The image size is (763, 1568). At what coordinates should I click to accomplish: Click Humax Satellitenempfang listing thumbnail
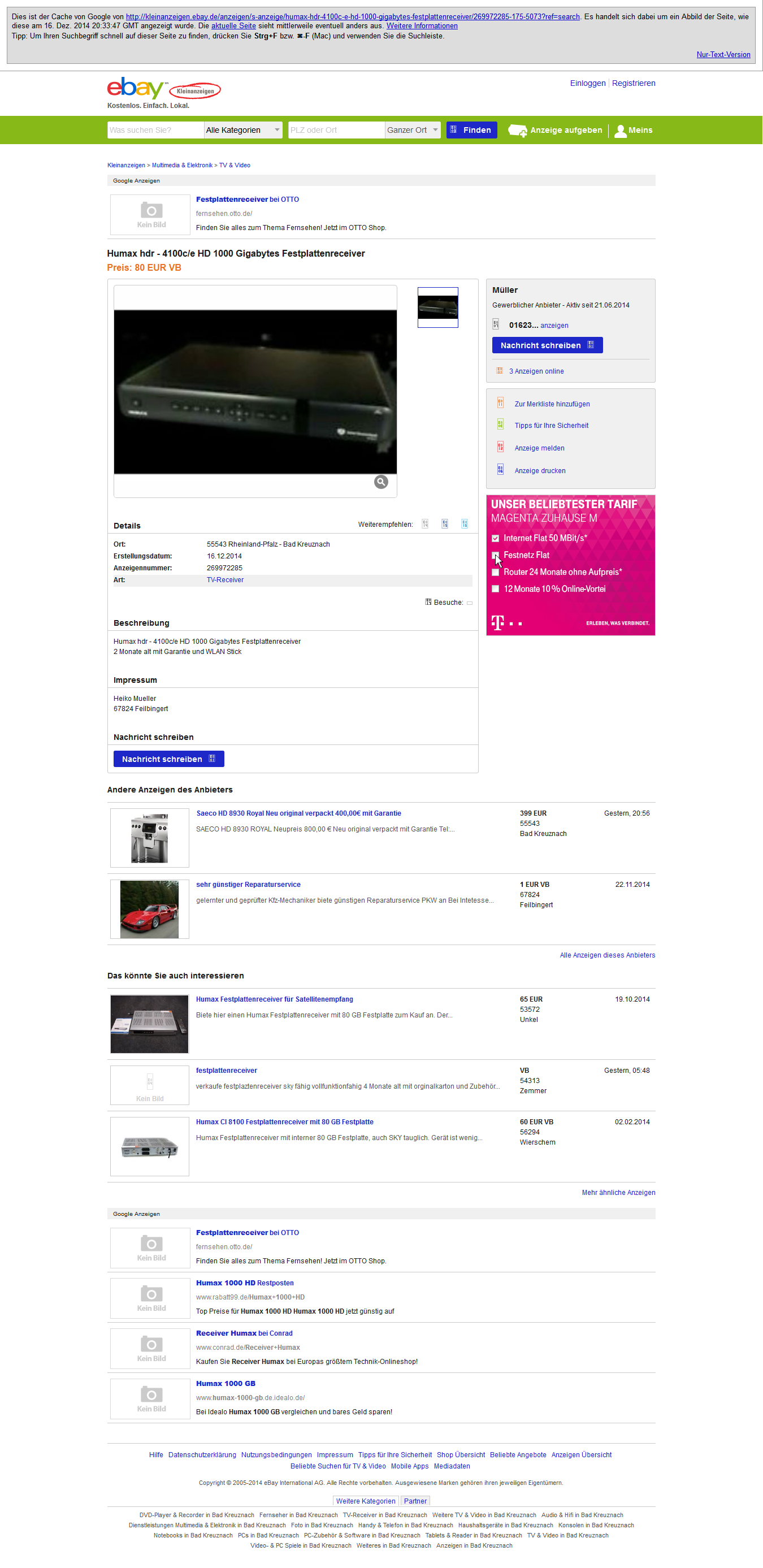[150, 1024]
